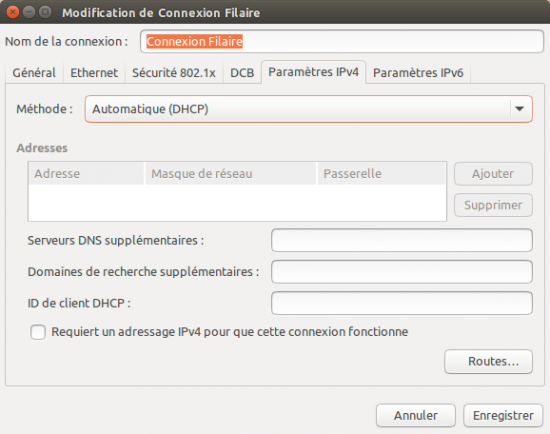This screenshot has width=550, height=434.
Task: Click the ID de client DHCP field
Action: click(x=402, y=303)
